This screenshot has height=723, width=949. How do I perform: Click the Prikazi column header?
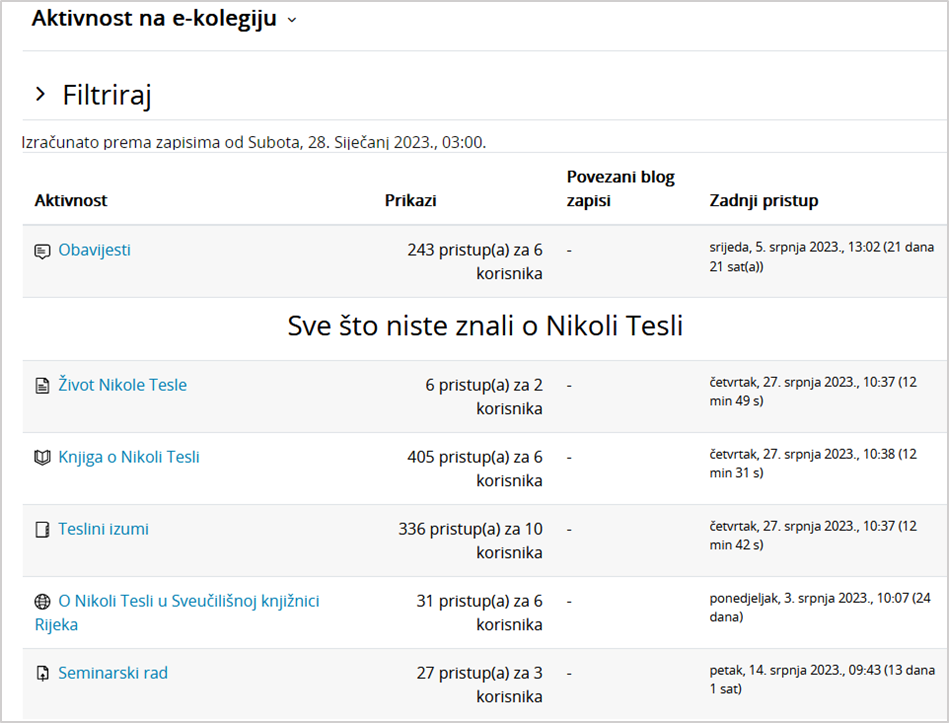[410, 200]
